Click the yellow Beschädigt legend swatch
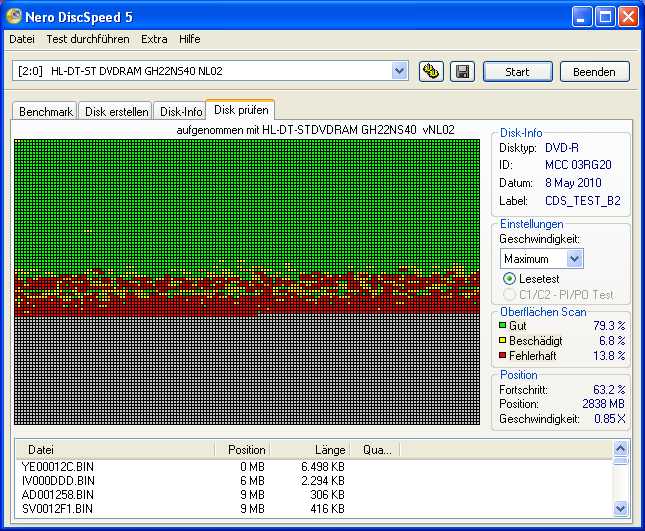The height and width of the screenshot is (531, 645). (502, 340)
